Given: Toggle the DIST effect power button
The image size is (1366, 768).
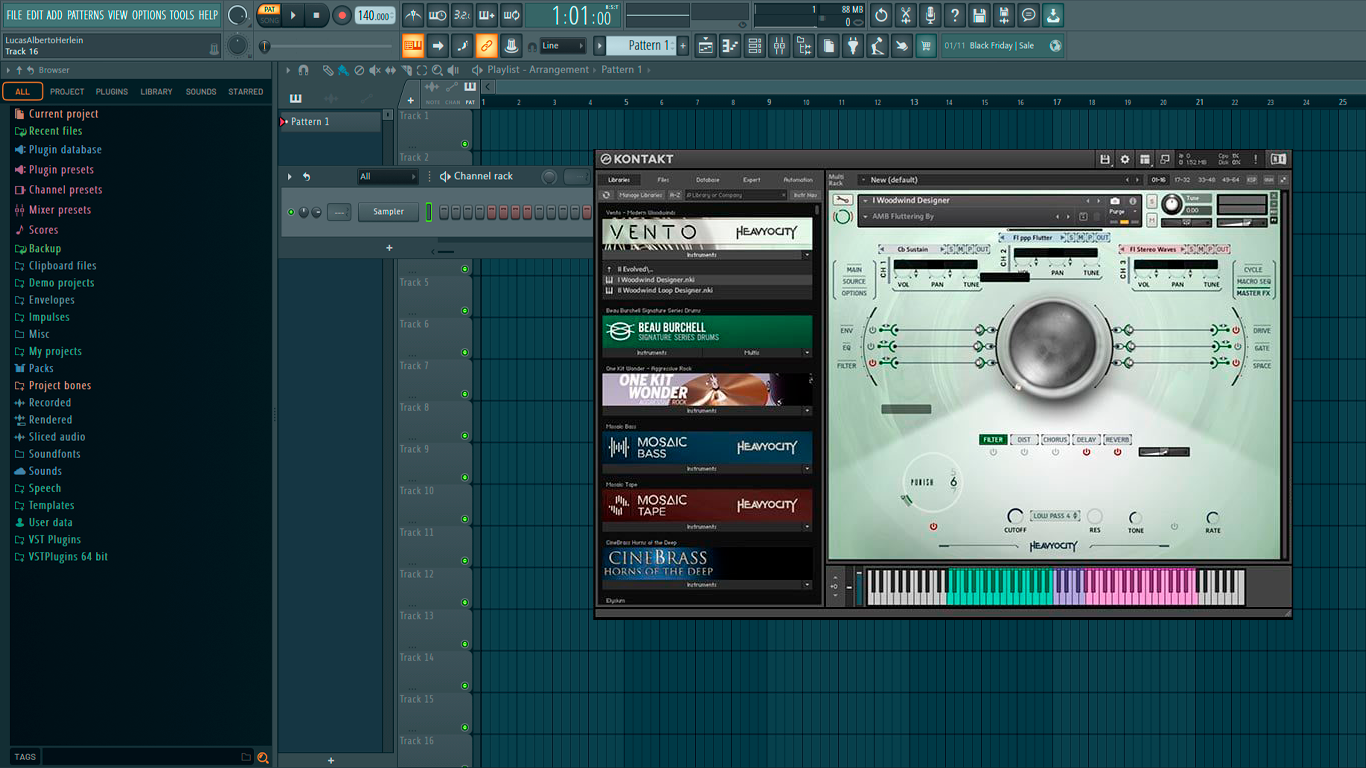Looking at the screenshot, I should tap(1024, 452).
